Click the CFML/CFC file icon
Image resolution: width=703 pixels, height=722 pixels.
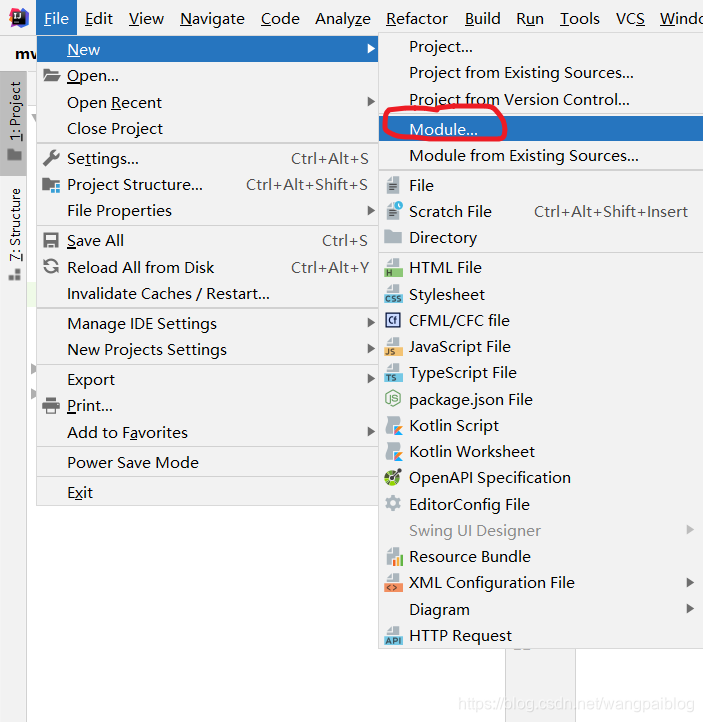[393, 320]
